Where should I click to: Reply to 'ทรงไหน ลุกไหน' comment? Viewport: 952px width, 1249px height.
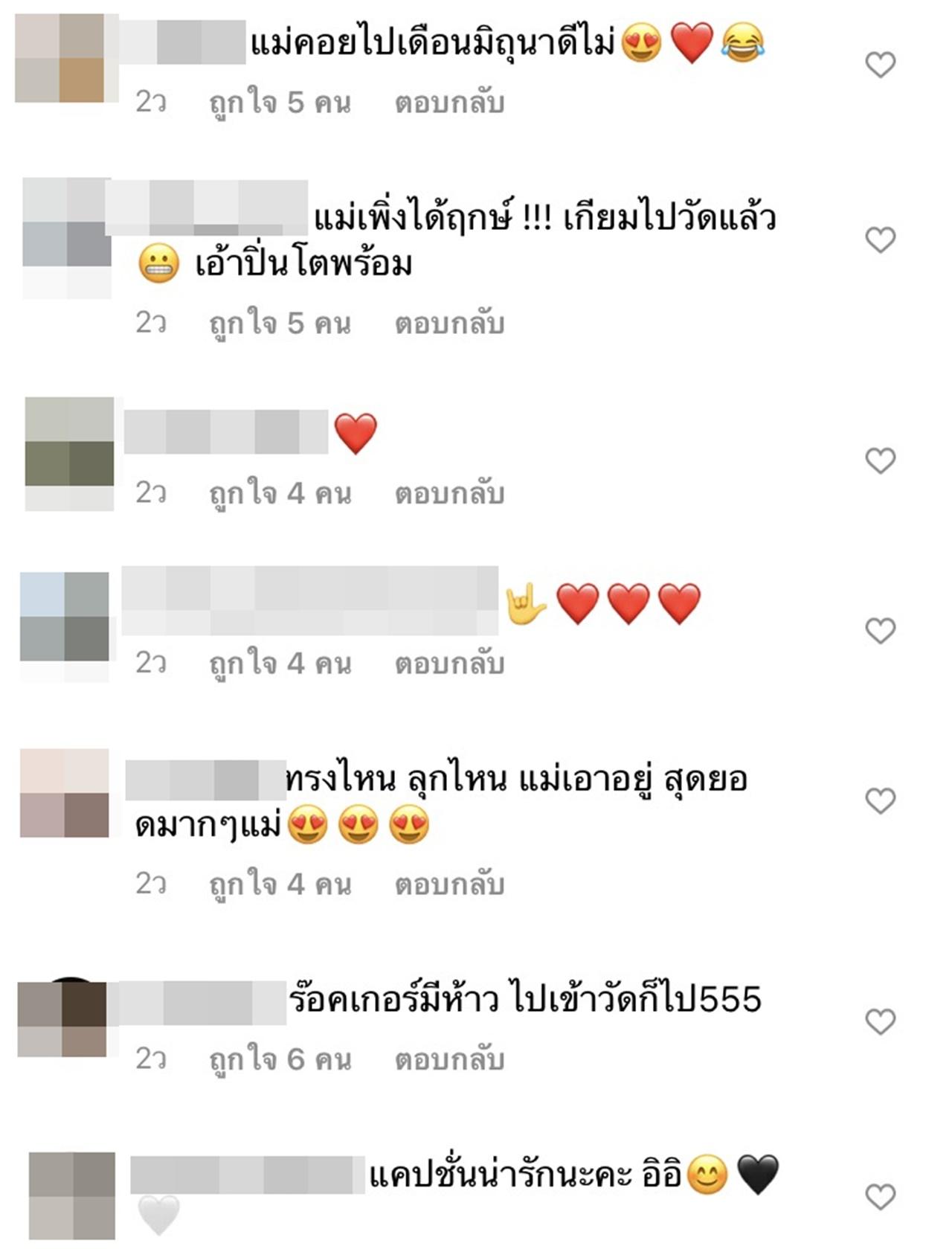tap(449, 884)
